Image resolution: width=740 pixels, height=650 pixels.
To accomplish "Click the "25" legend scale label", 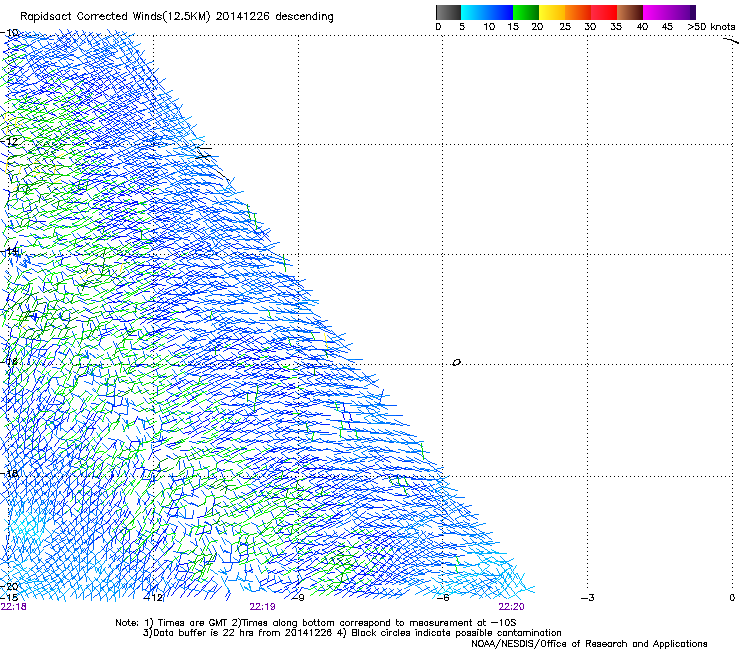I will [x=565, y=27].
